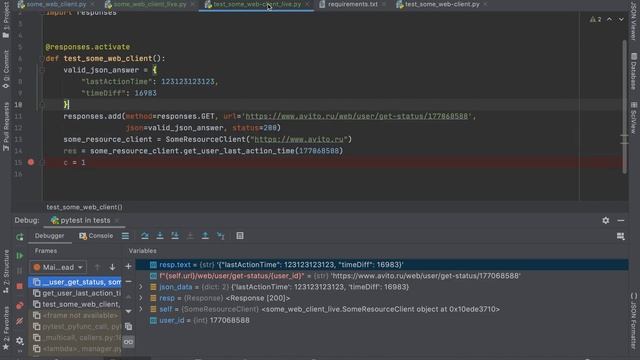640x360 pixels.
Task: Go to previous frame with up arrow
Action: pyautogui.click(x=97, y=267)
